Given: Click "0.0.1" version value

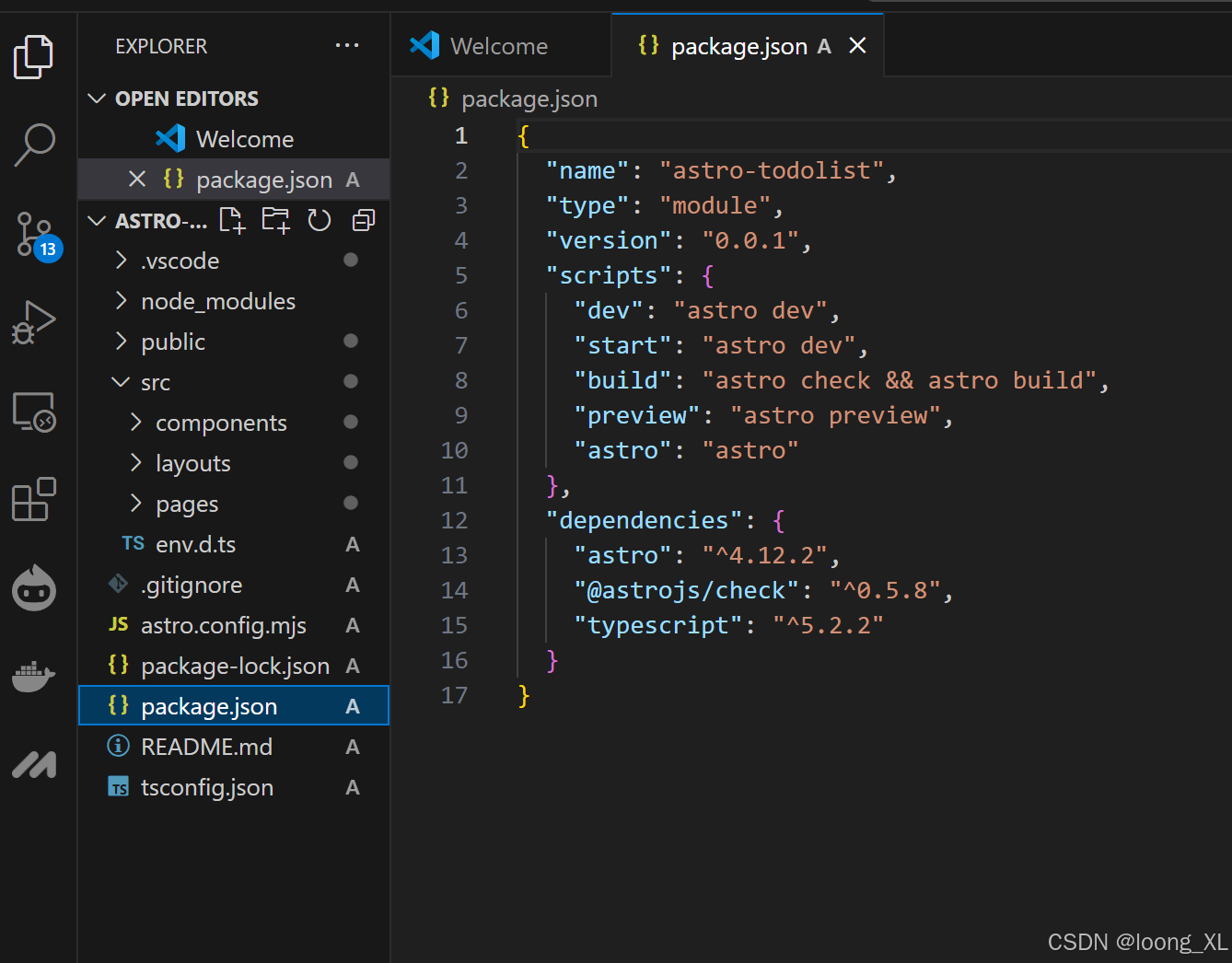Looking at the screenshot, I should point(750,240).
